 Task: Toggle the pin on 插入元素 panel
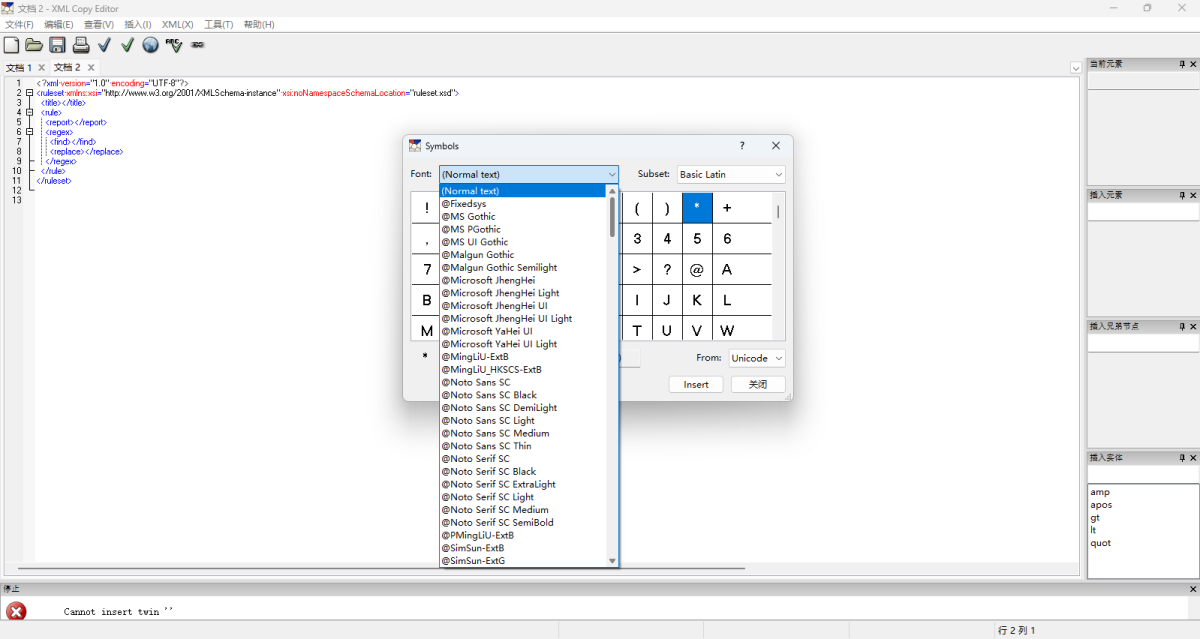pyautogui.click(x=1181, y=195)
